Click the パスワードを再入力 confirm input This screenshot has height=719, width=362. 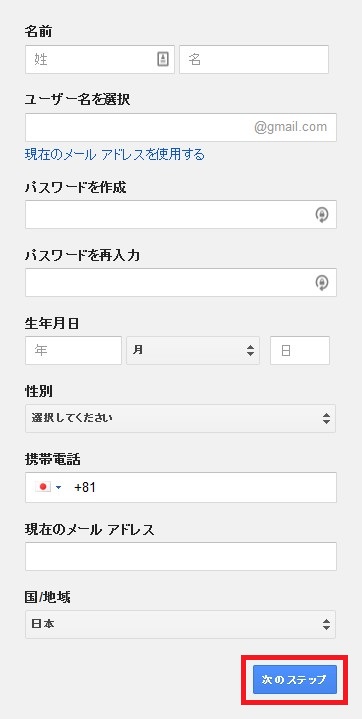point(181,282)
